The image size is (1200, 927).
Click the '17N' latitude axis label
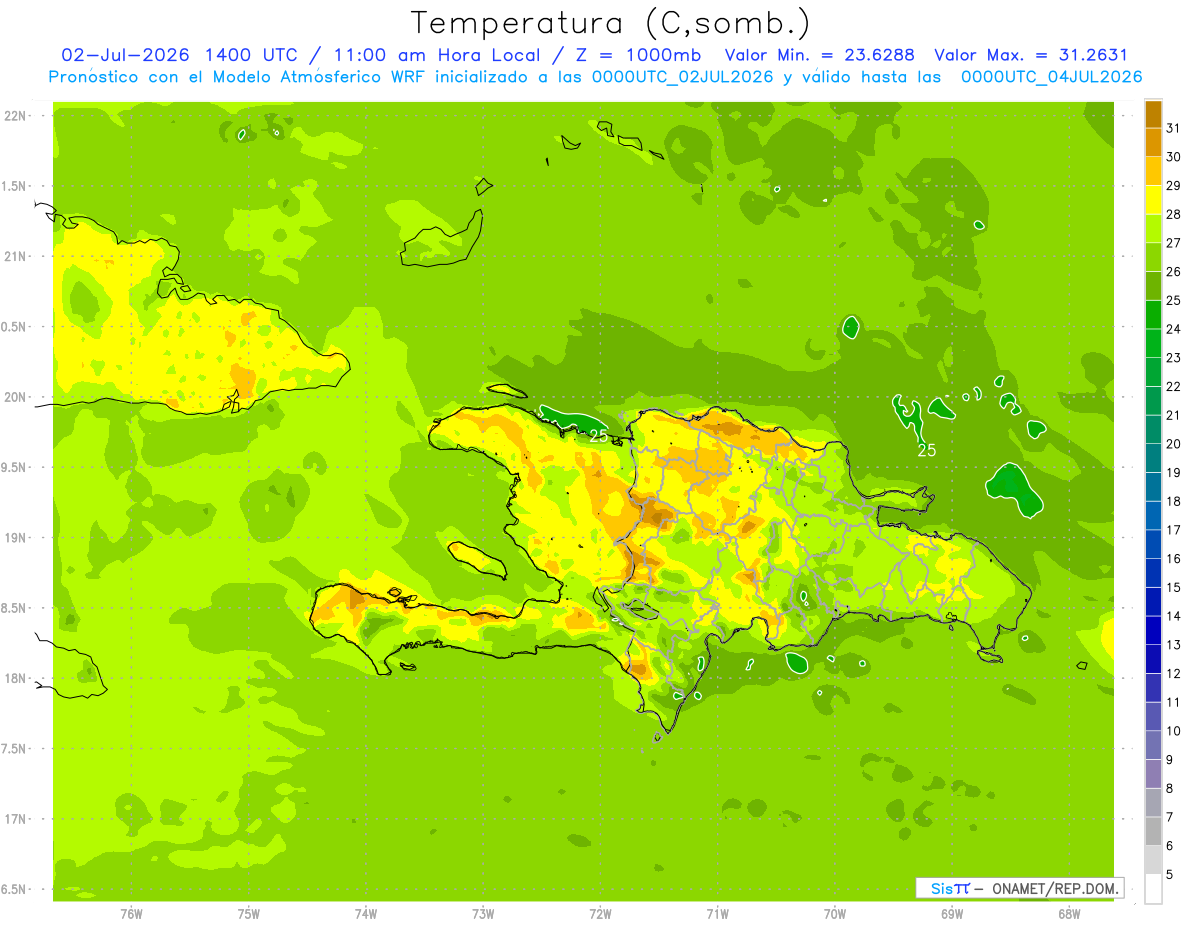pyautogui.click(x=15, y=819)
